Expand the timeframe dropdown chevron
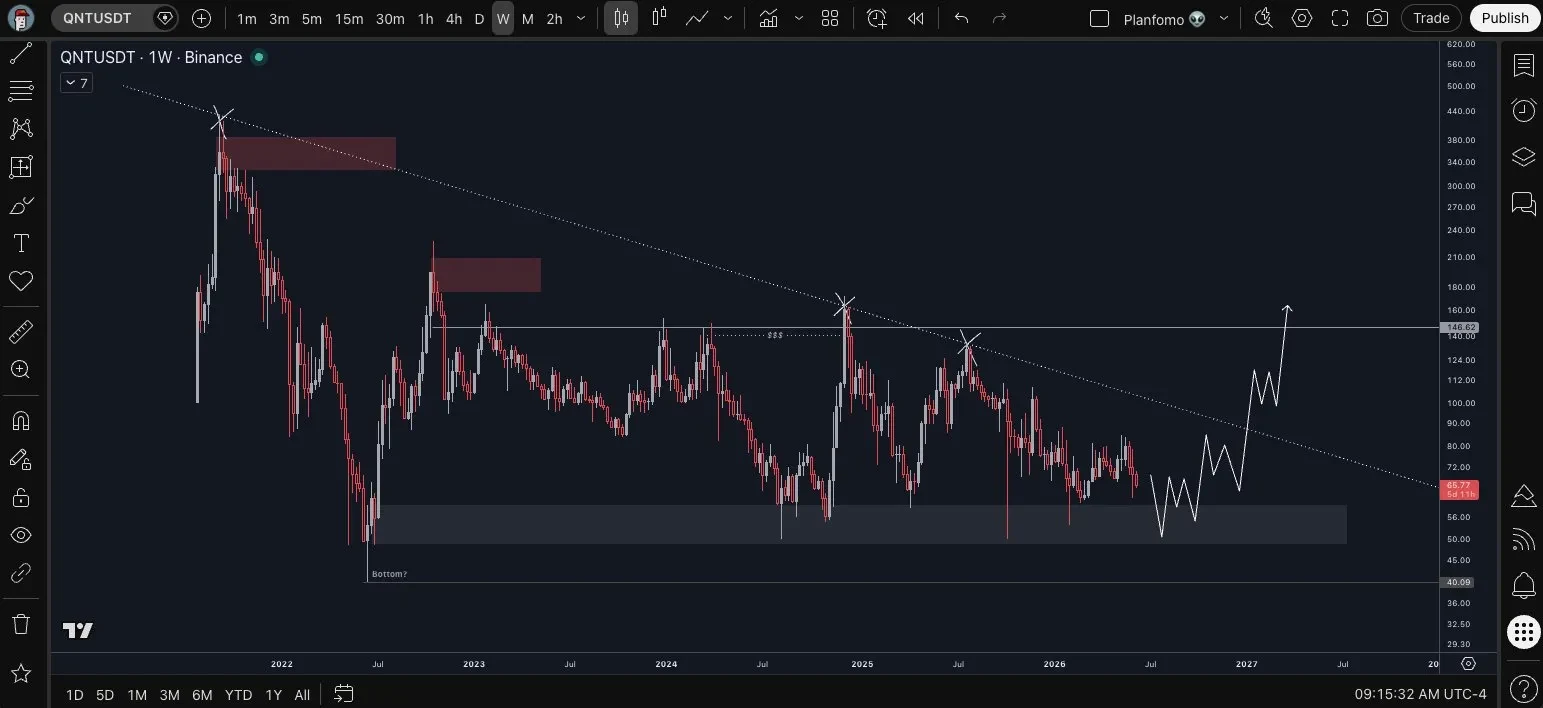 point(581,18)
